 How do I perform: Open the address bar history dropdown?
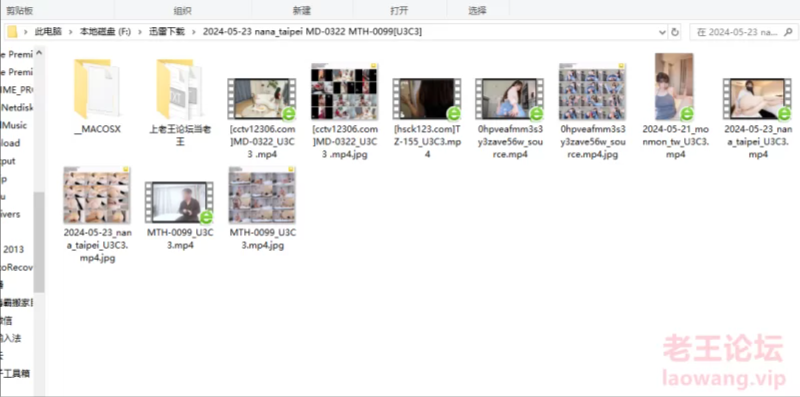coord(662,32)
